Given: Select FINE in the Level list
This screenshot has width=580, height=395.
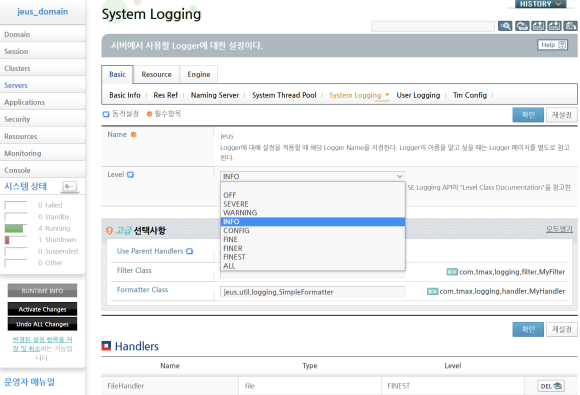Looking at the screenshot, I should pos(313,239).
